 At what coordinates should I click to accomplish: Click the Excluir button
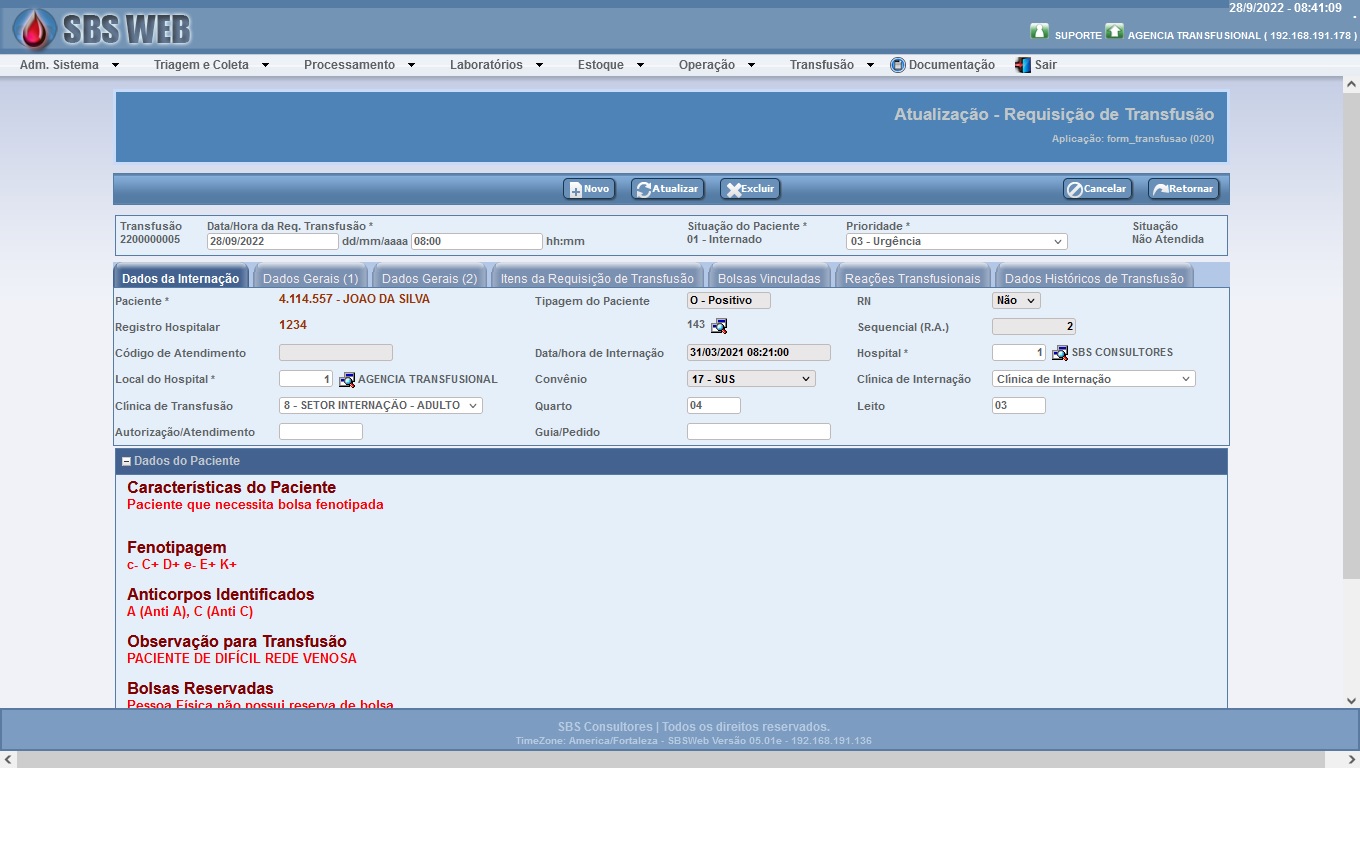[x=750, y=189]
